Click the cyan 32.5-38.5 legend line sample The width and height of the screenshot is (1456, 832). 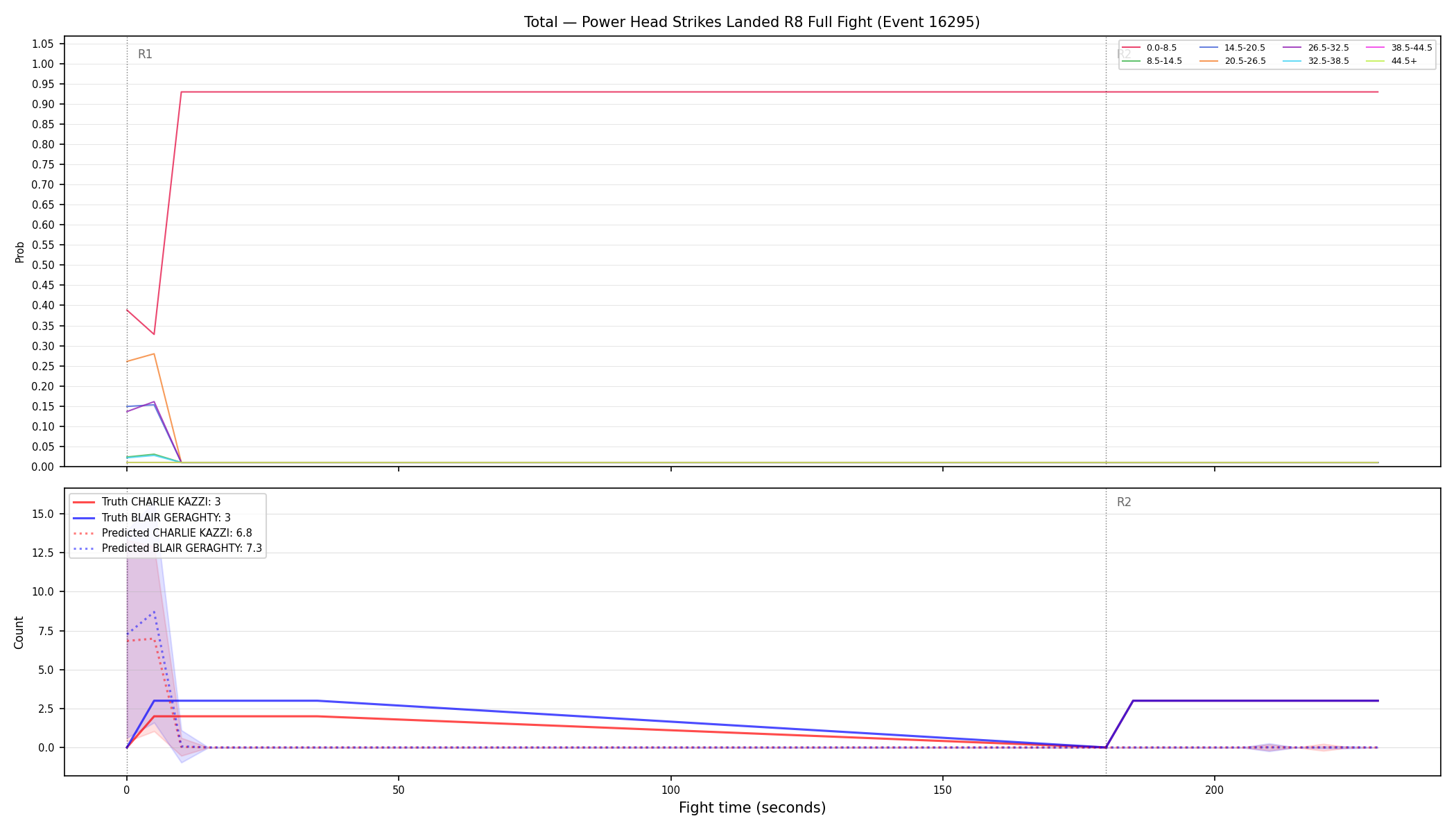pos(1292,61)
